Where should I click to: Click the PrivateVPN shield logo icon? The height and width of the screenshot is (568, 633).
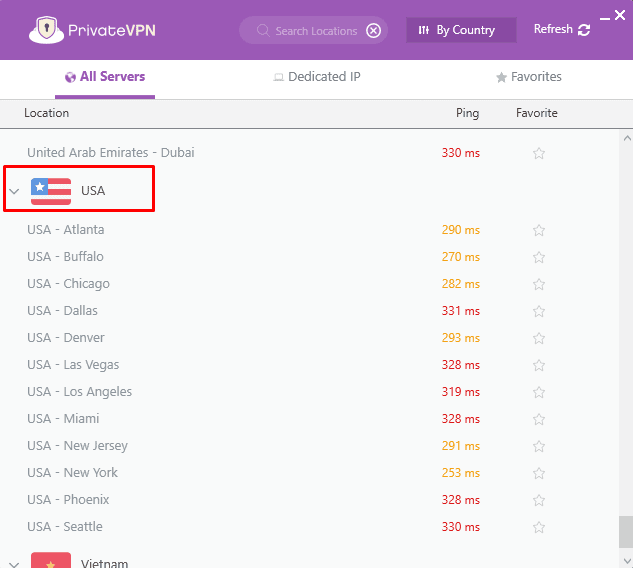pyautogui.click(x=42, y=30)
